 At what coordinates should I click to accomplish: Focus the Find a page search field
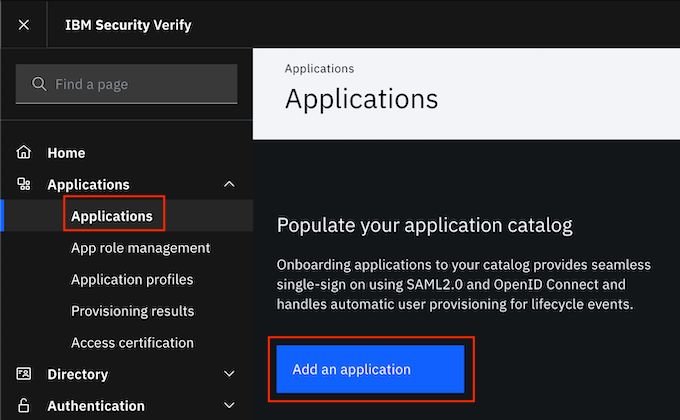127,84
